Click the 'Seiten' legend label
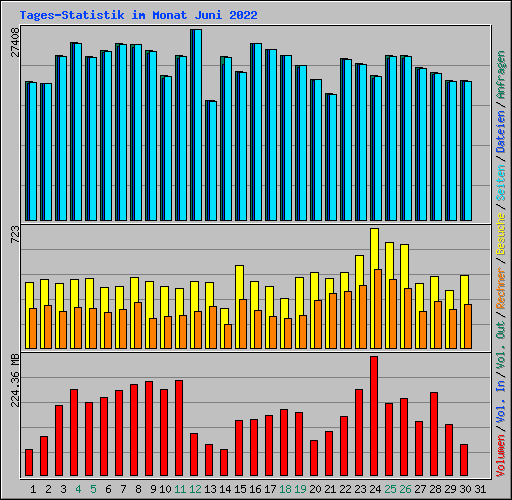This screenshot has height=500, width=512. pyautogui.click(x=501, y=183)
